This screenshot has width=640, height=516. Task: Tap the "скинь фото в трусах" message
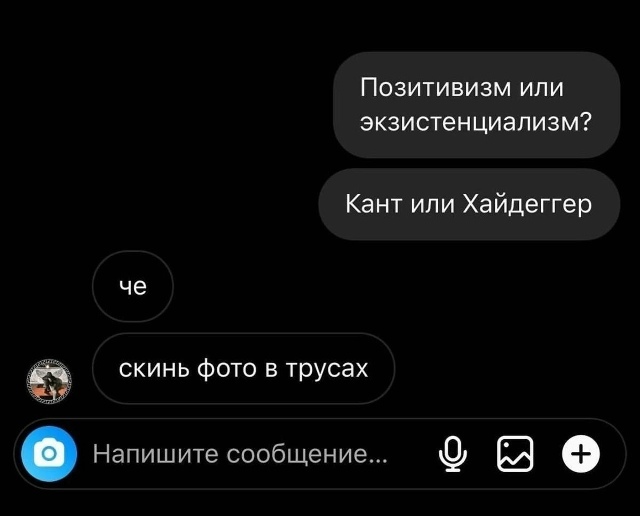pos(244,369)
